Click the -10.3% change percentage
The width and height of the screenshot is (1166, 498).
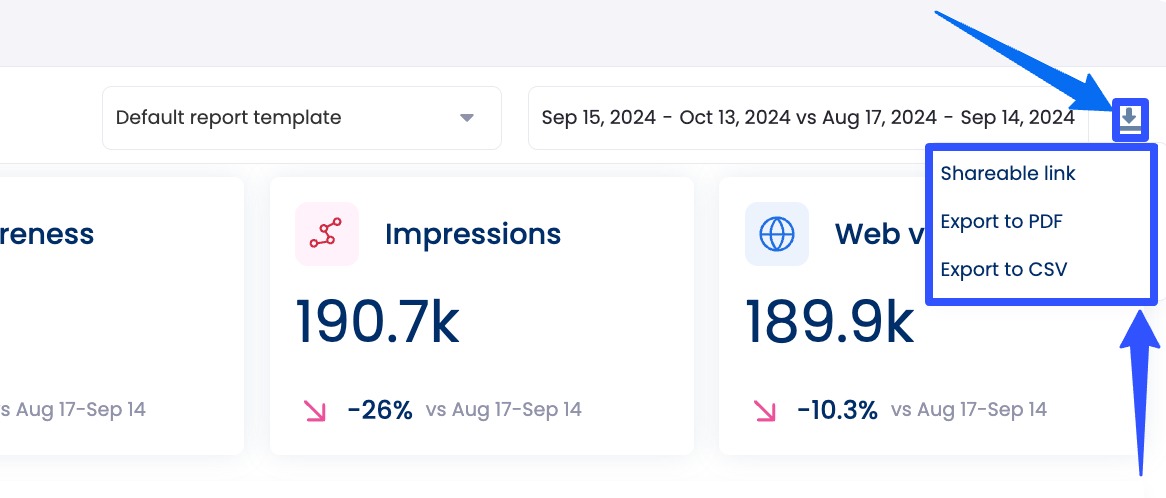837,409
